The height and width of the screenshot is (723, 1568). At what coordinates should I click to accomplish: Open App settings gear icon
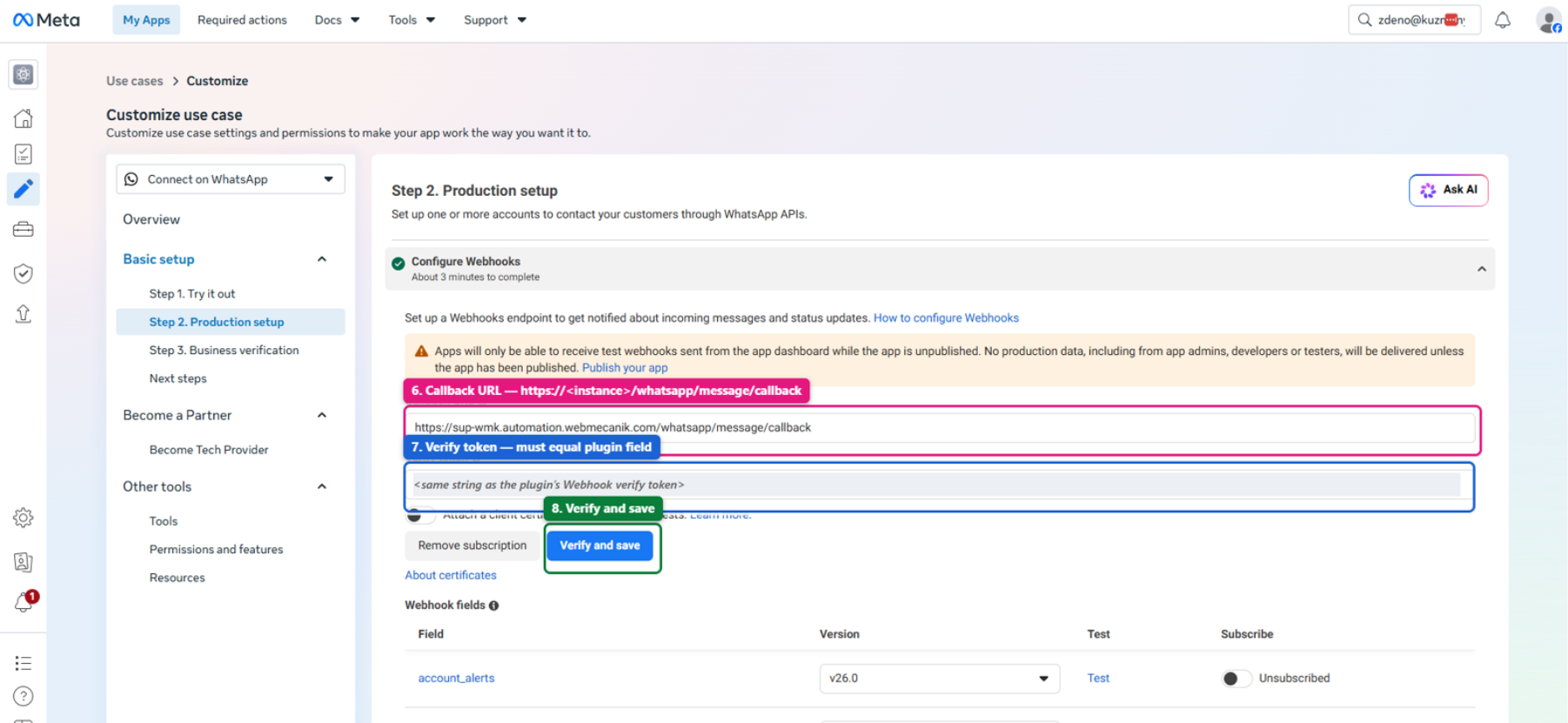[23, 518]
